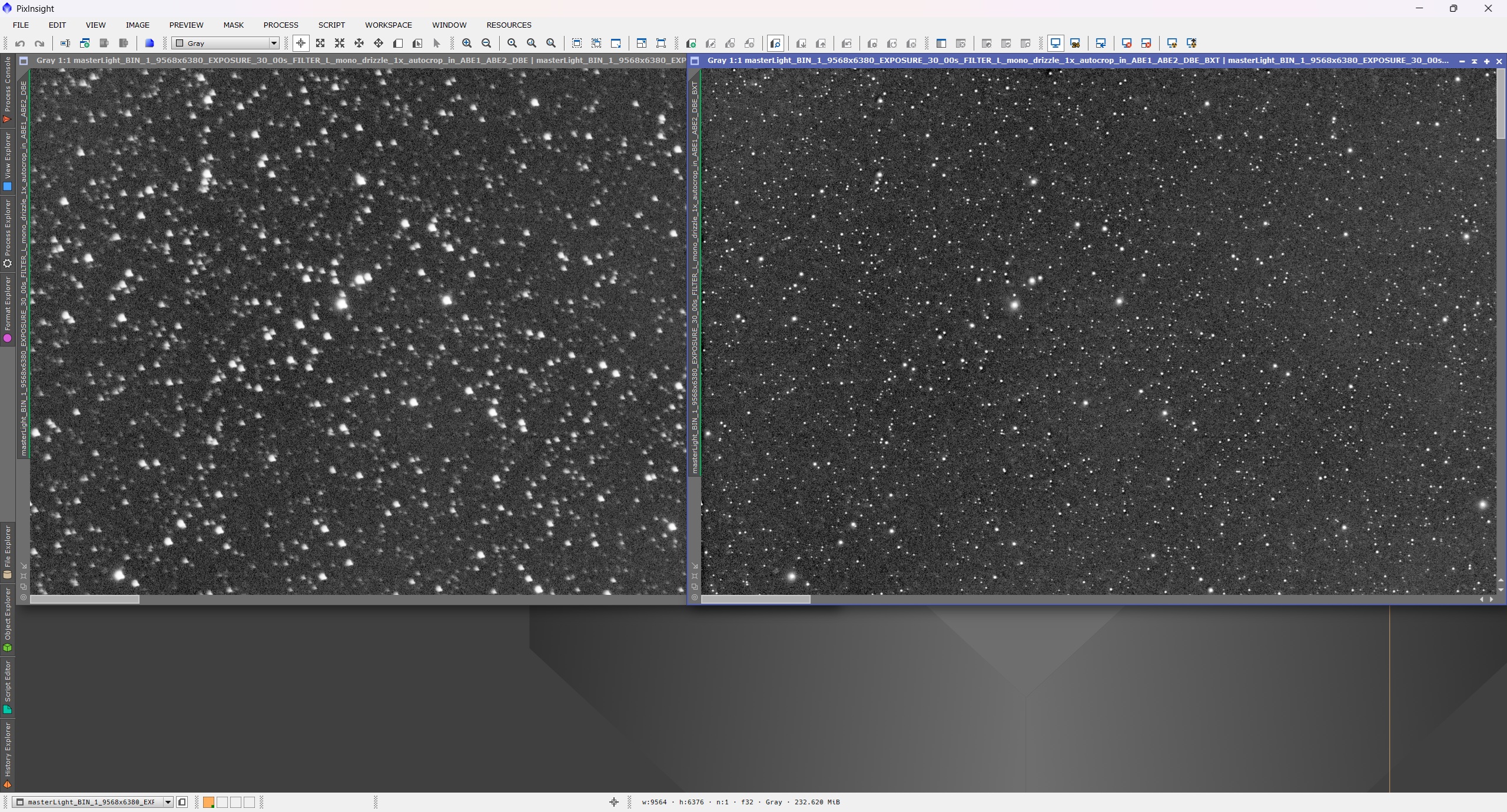Image resolution: width=1507 pixels, height=812 pixels.
Task: Open the SCRIPT menu
Action: (331, 25)
